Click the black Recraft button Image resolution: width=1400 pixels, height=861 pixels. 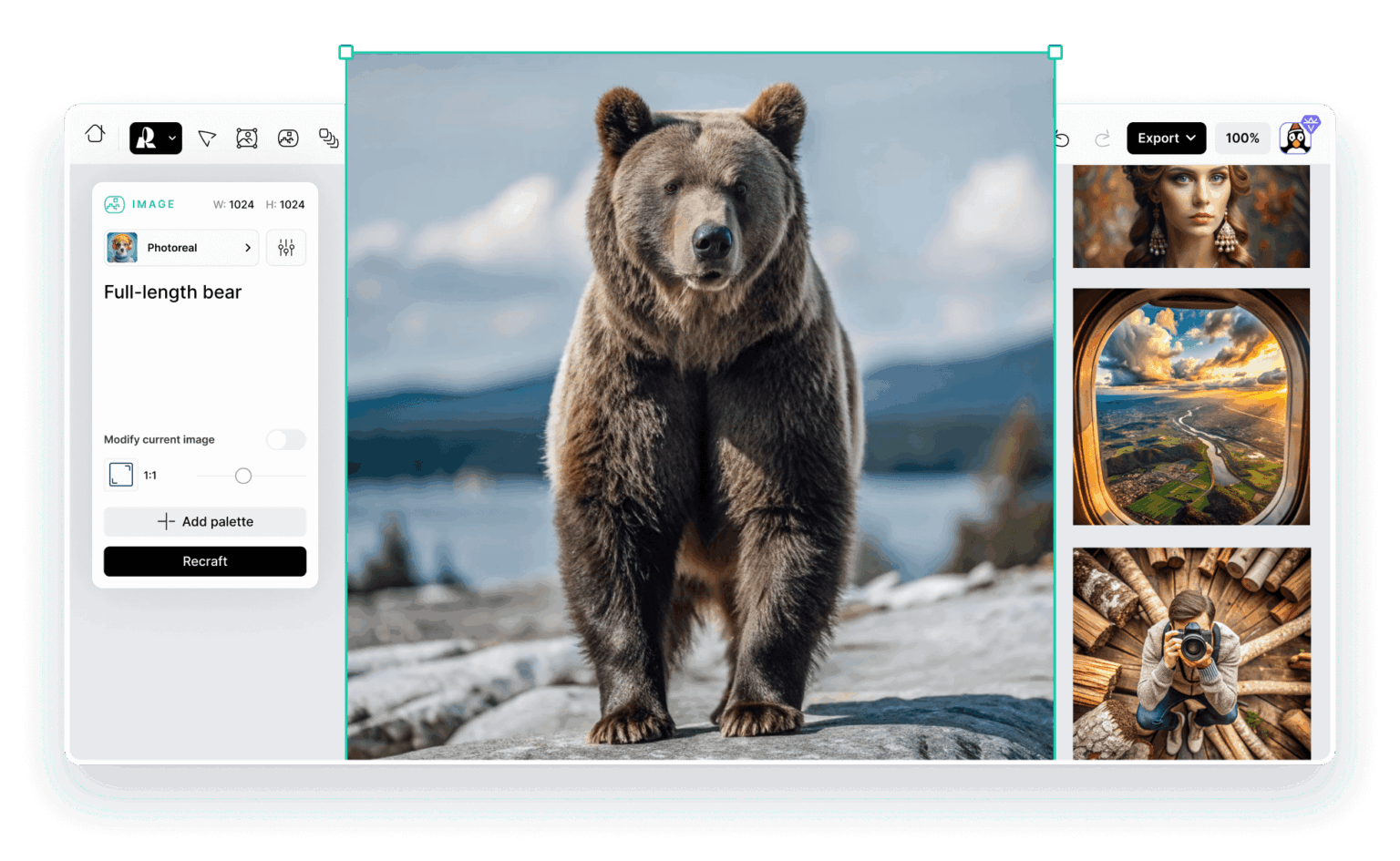(x=205, y=561)
